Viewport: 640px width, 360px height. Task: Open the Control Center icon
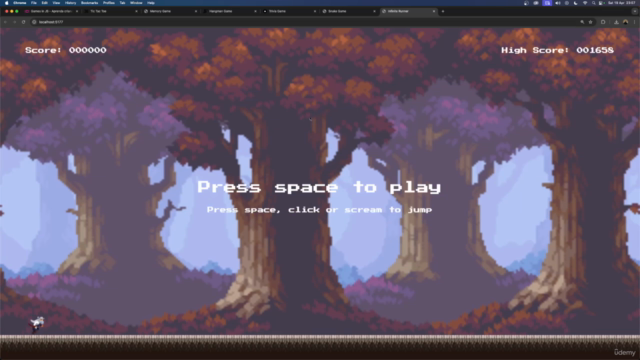click(x=601, y=3)
